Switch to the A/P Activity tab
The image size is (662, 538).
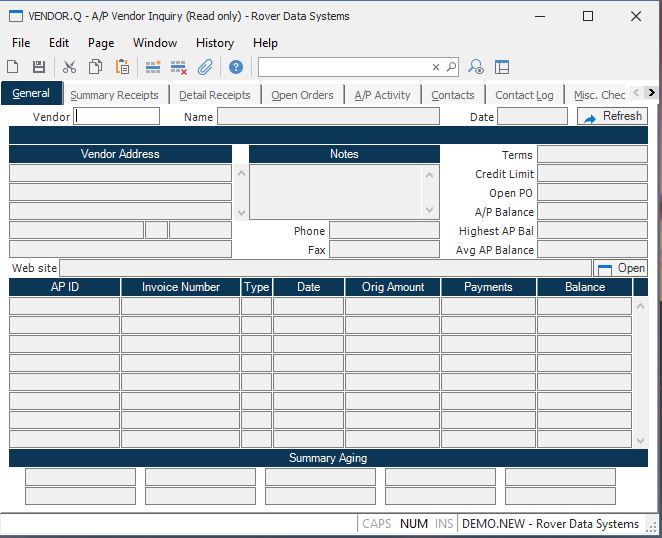382,95
